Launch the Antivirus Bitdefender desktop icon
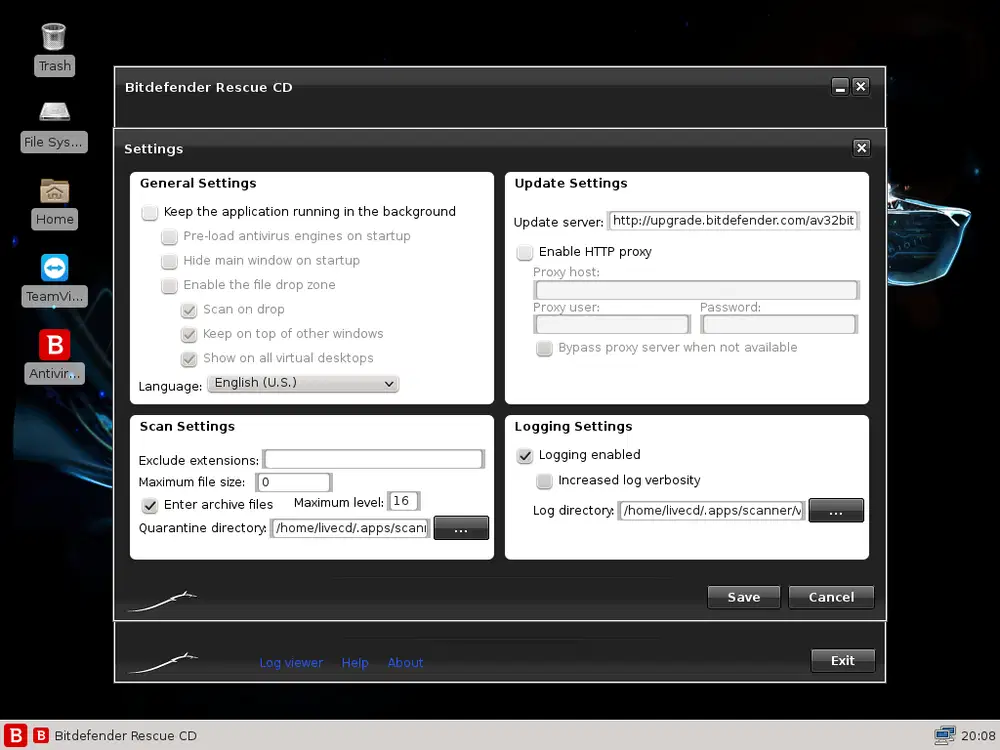 (x=54, y=357)
